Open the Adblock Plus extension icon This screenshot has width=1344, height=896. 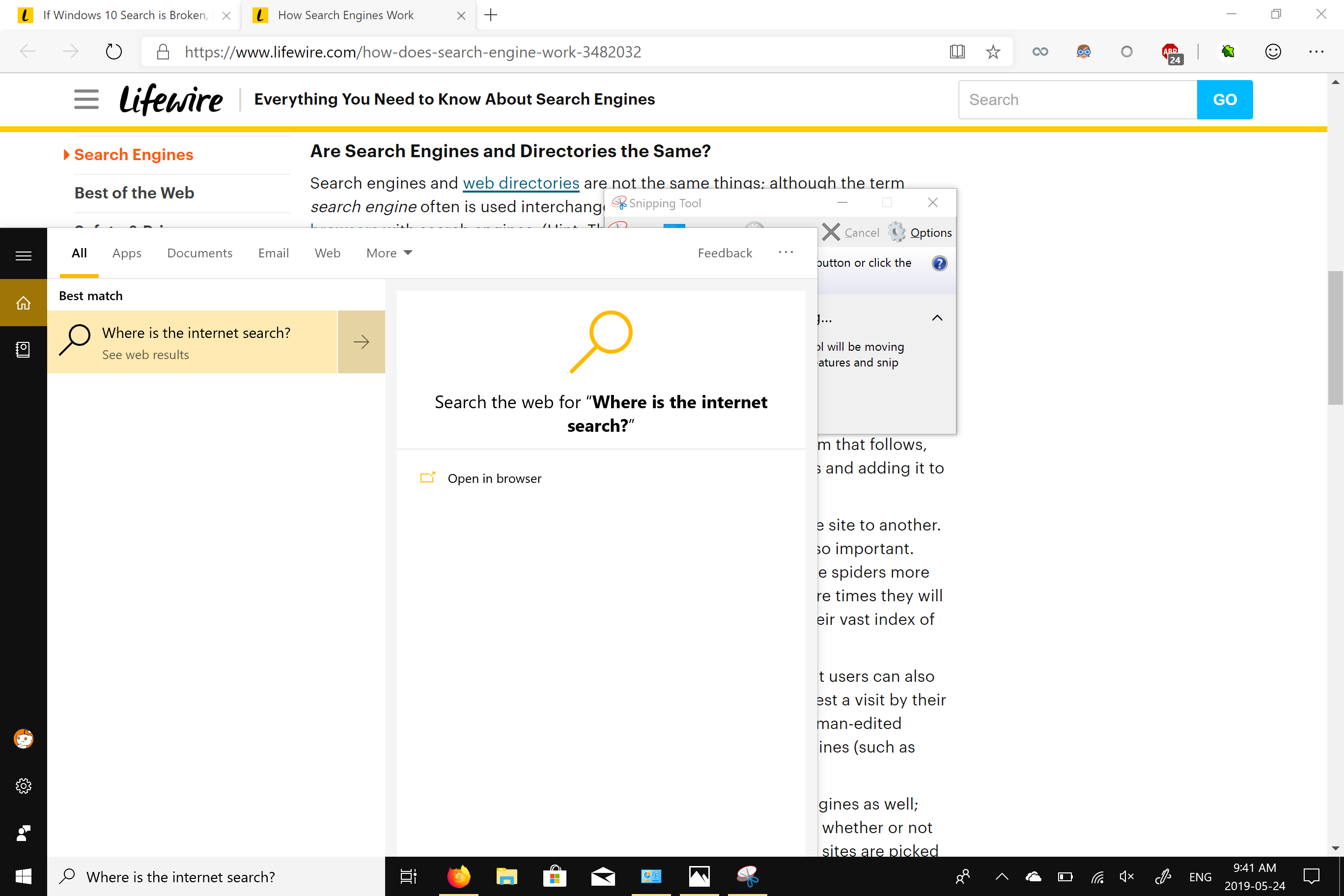(1170, 53)
